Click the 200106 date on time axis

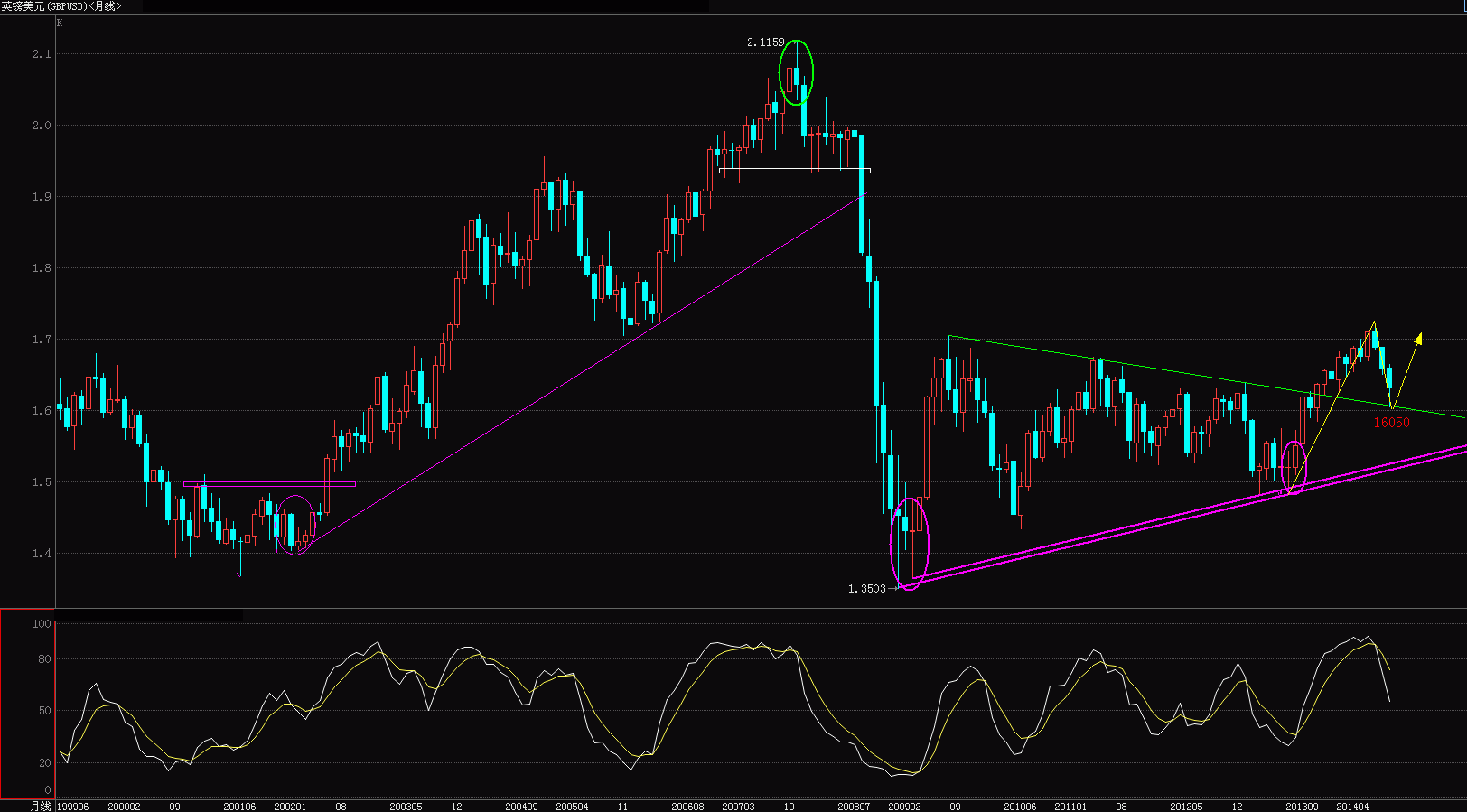(239, 807)
